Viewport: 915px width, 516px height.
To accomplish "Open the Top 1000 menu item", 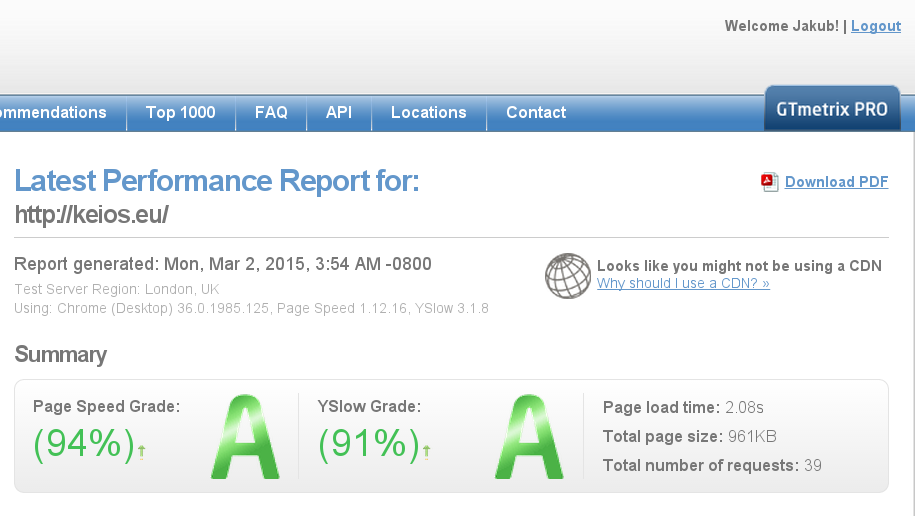I will pyautogui.click(x=181, y=113).
